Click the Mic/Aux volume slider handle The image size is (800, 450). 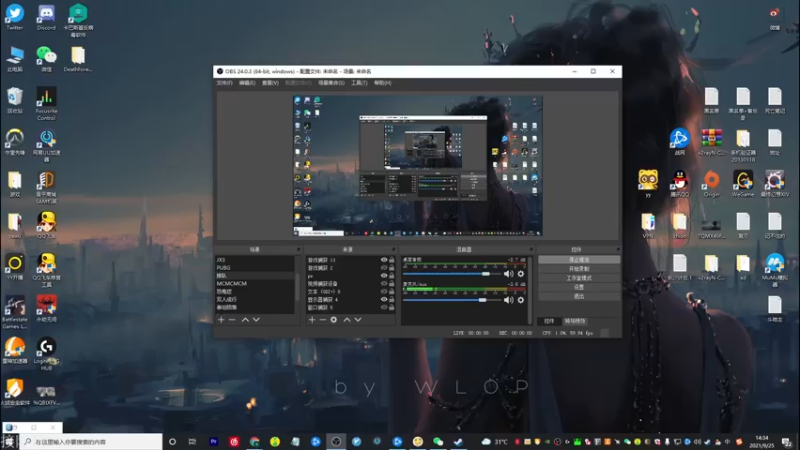tap(482, 300)
